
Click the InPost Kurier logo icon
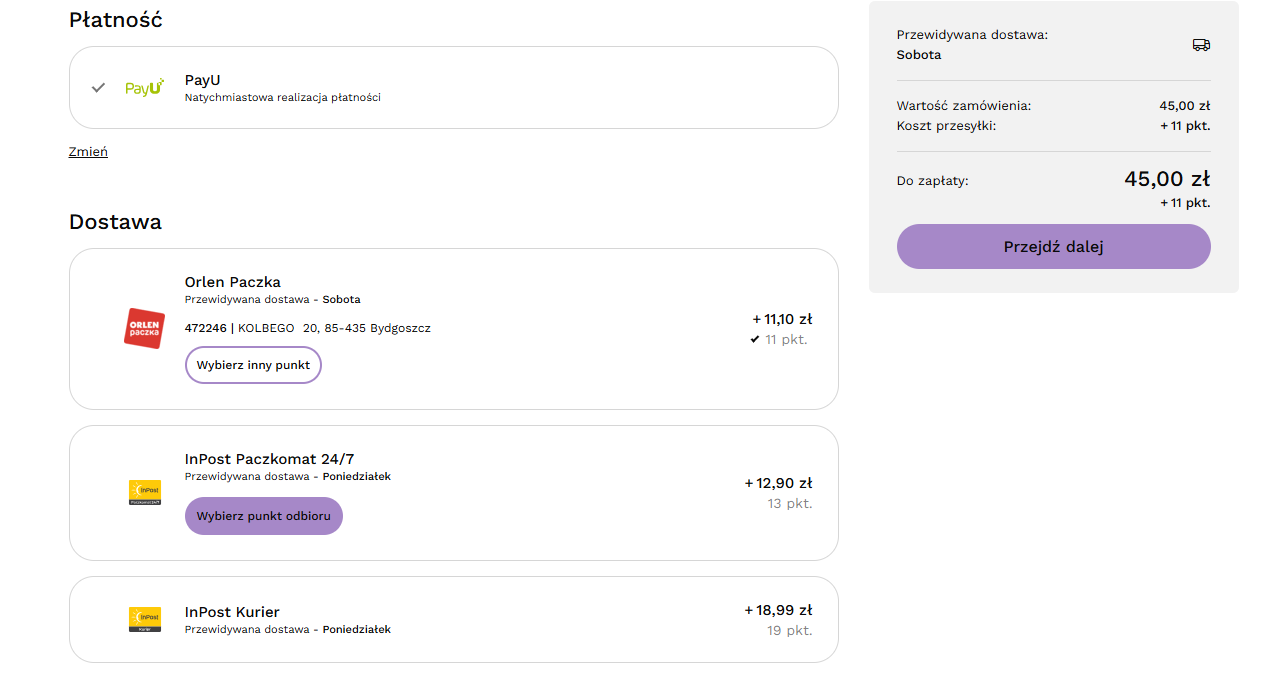[x=145, y=619]
